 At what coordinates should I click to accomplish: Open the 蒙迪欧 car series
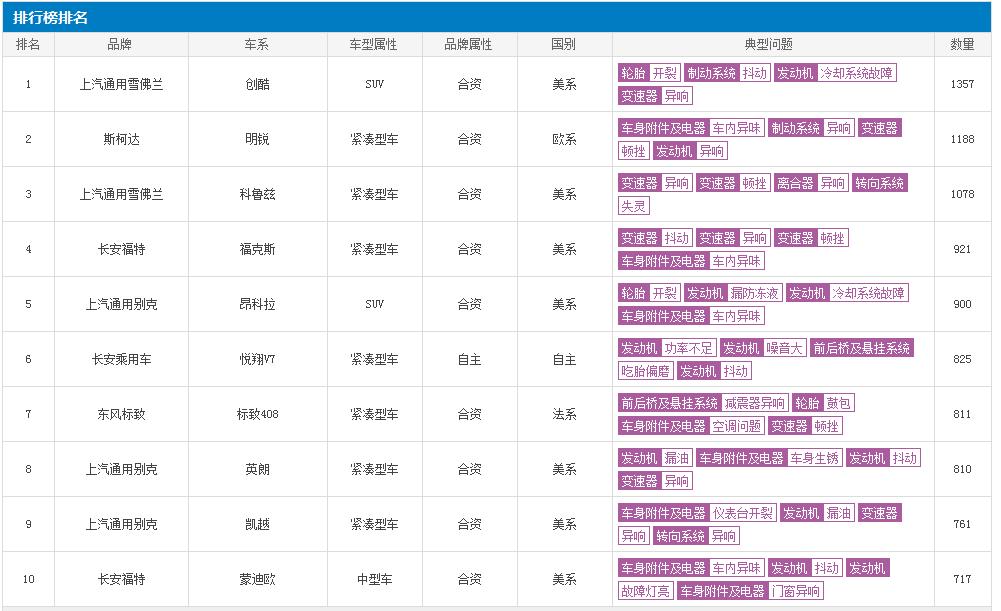click(x=257, y=578)
